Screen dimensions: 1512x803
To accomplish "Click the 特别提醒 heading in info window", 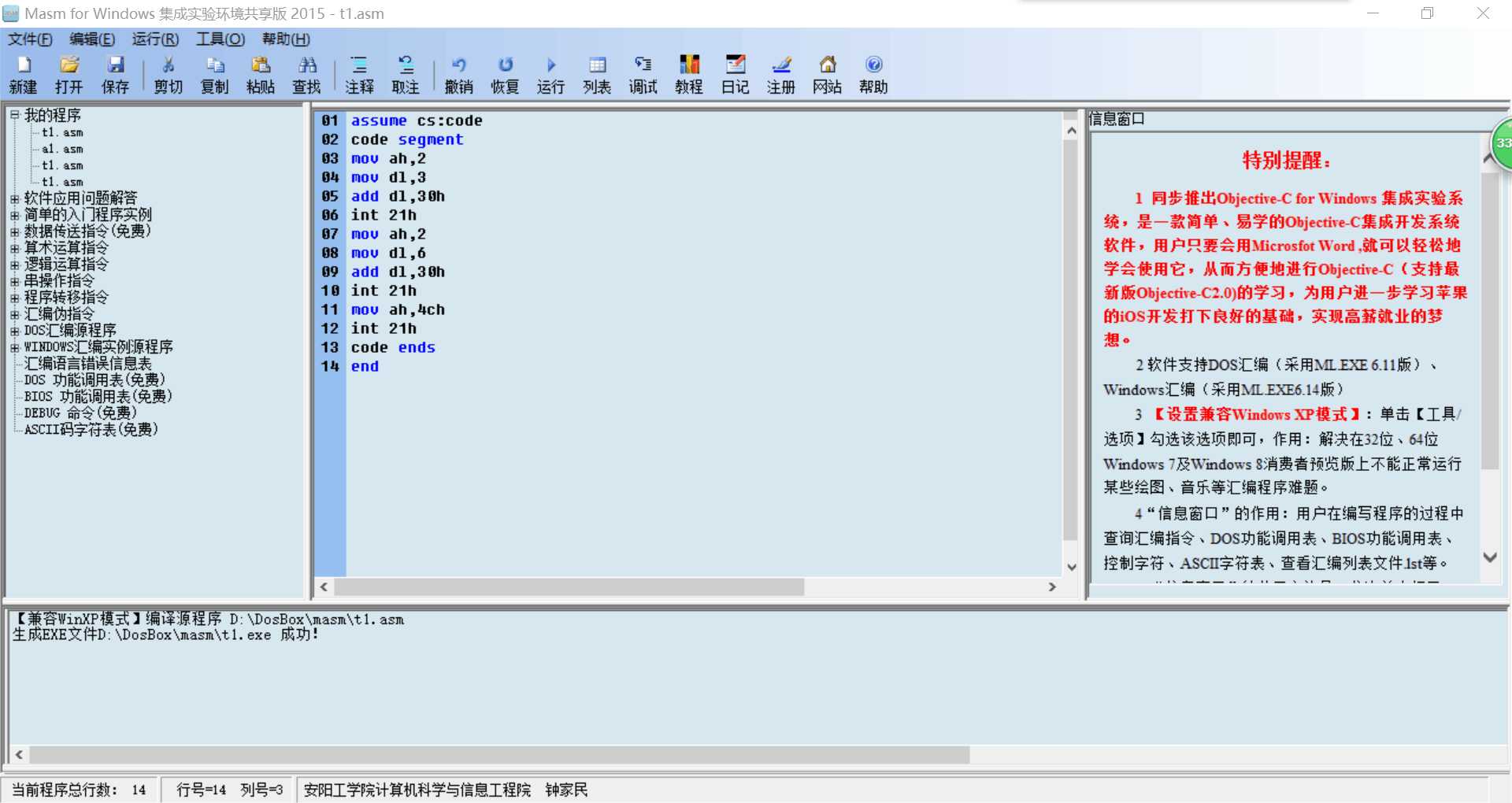I will pos(1287,161).
